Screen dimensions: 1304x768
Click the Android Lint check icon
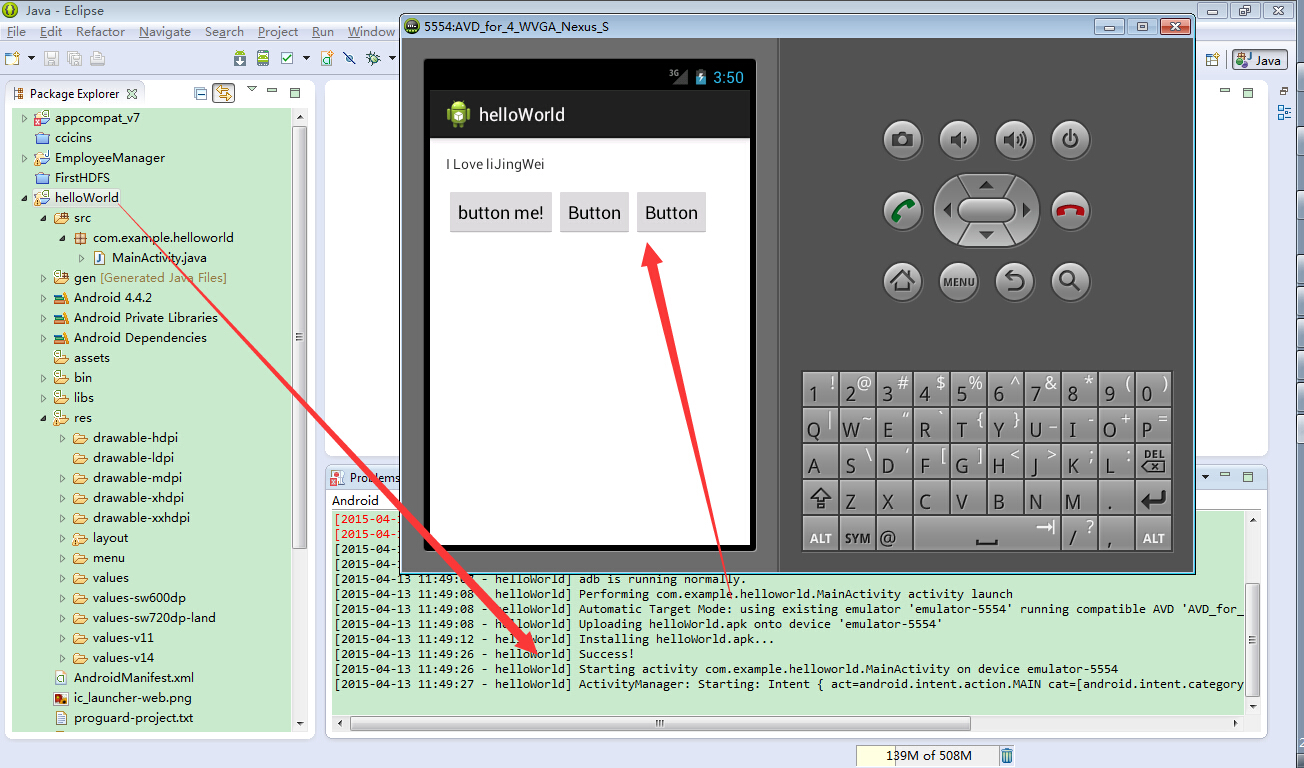(x=287, y=59)
